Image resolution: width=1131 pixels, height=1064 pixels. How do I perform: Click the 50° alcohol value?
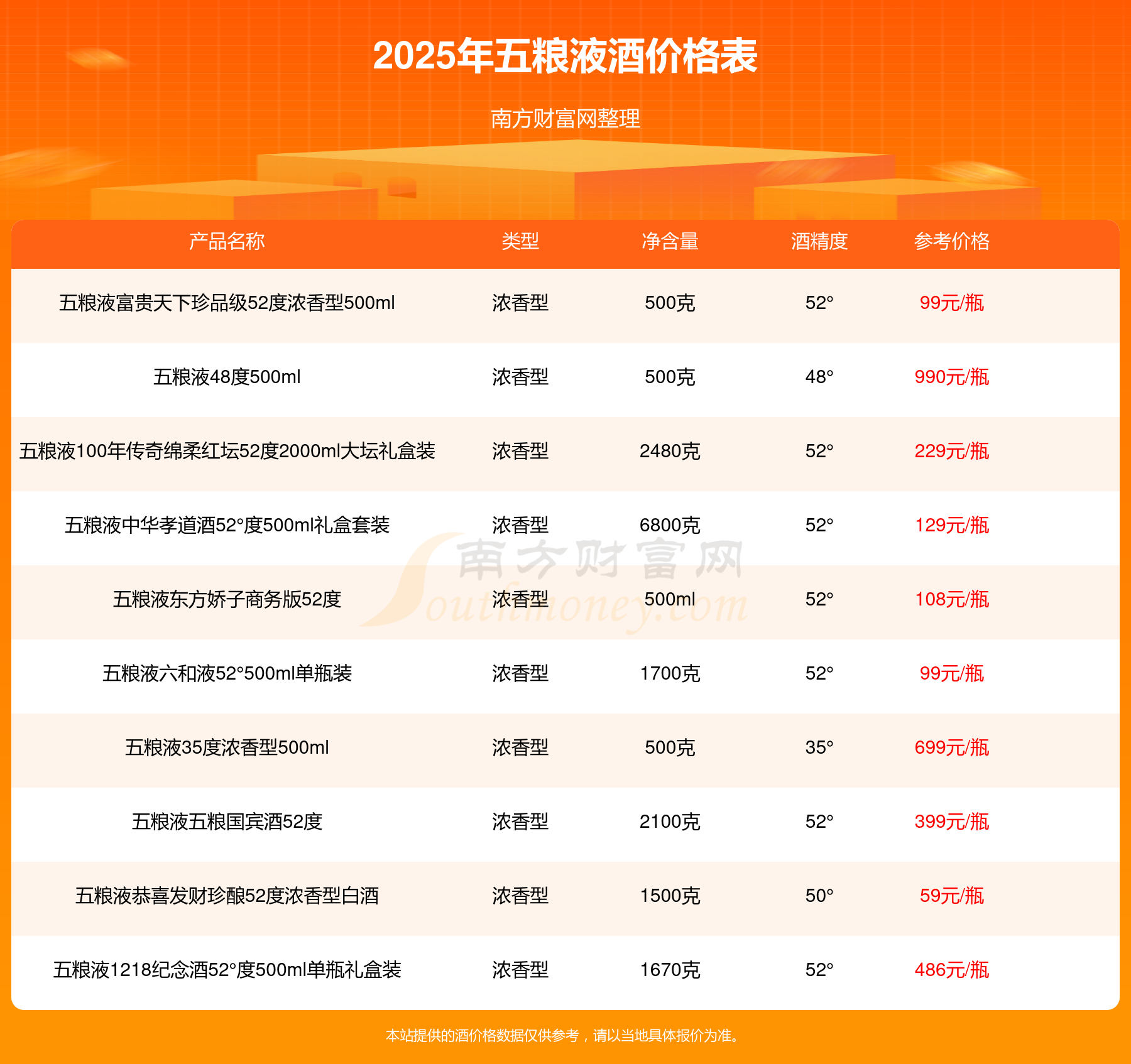(819, 896)
